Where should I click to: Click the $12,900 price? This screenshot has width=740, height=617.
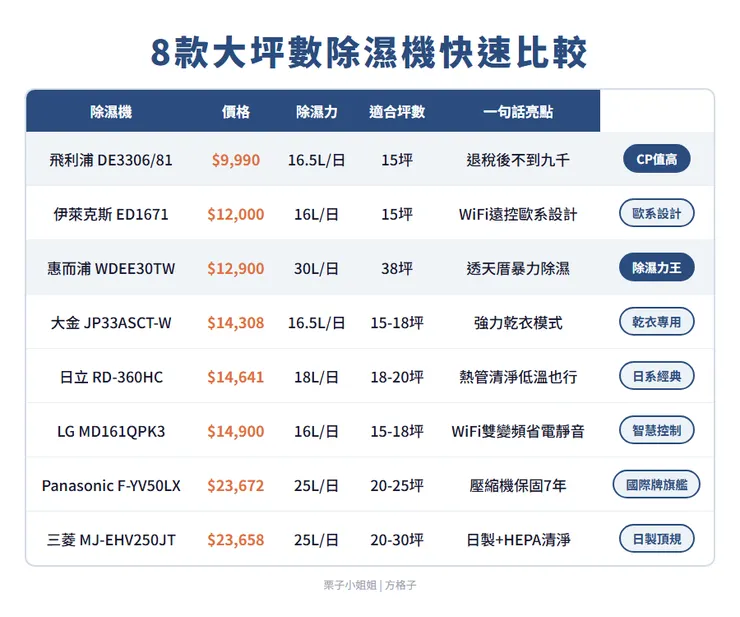coord(235,269)
